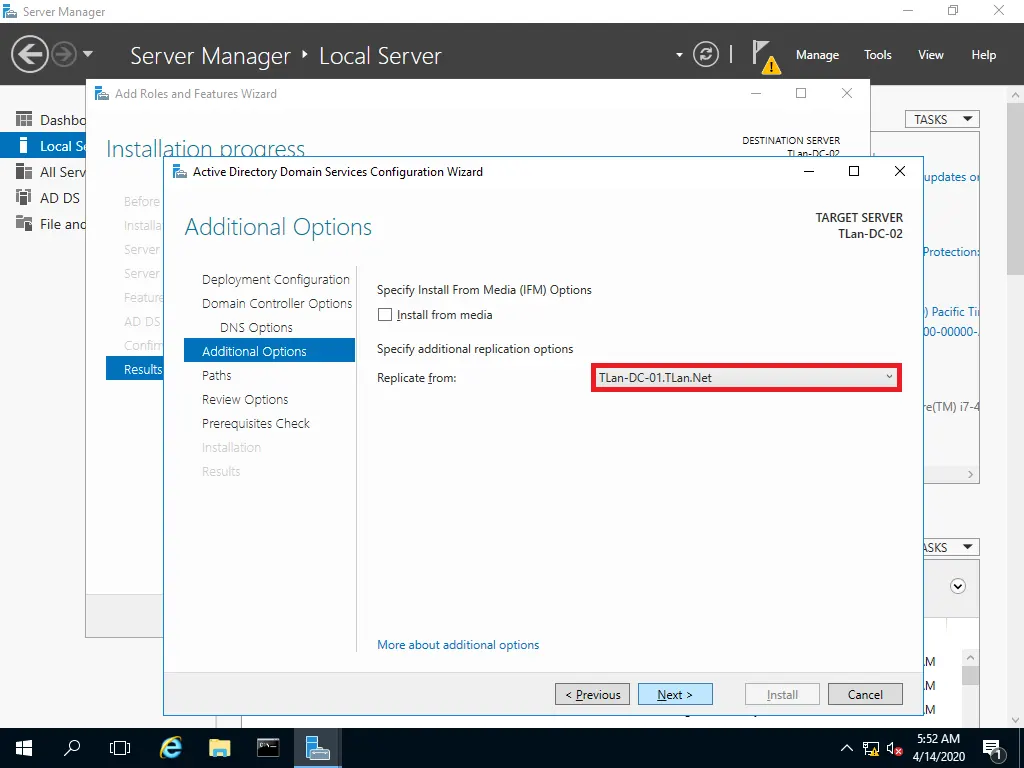Open the View menu
This screenshot has width=1024, height=768.
click(931, 55)
